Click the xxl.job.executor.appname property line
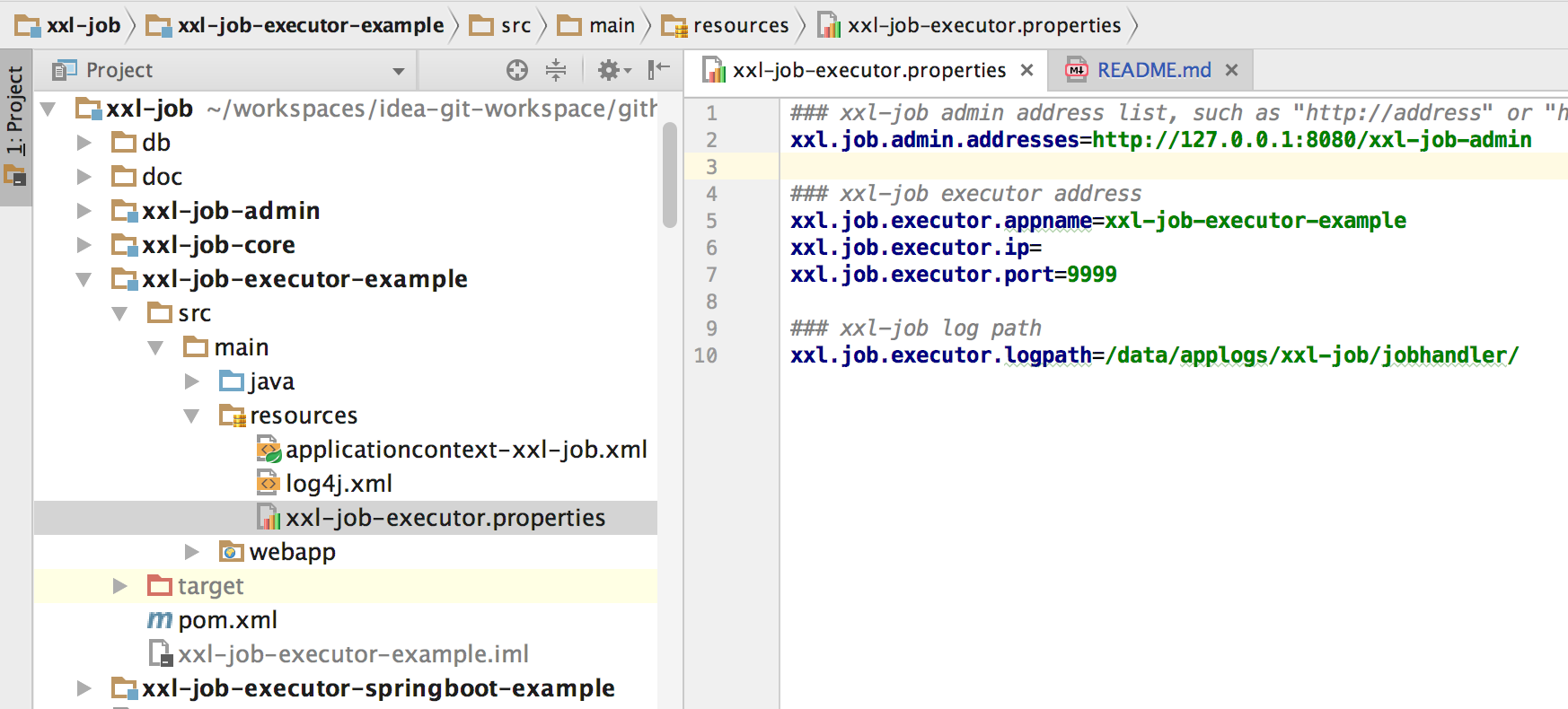 (x=1097, y=221)
